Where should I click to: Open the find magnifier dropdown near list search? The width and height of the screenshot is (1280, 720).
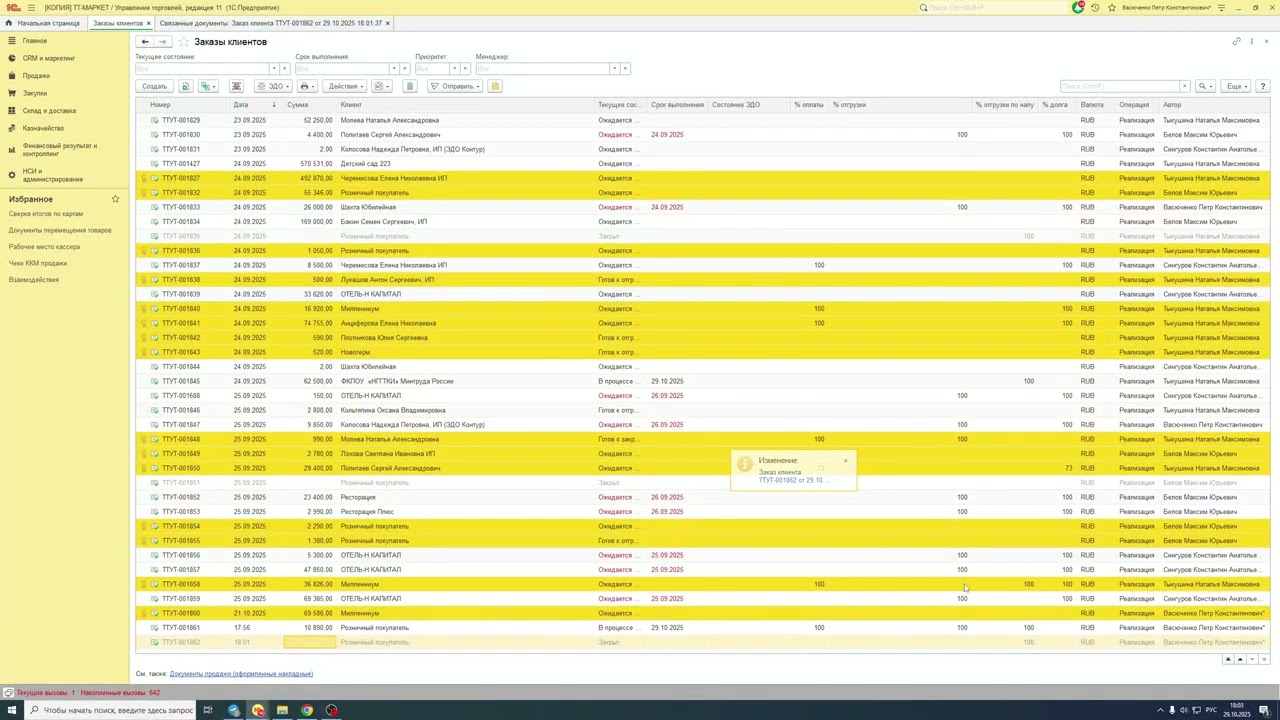(x=1206, y=86)
